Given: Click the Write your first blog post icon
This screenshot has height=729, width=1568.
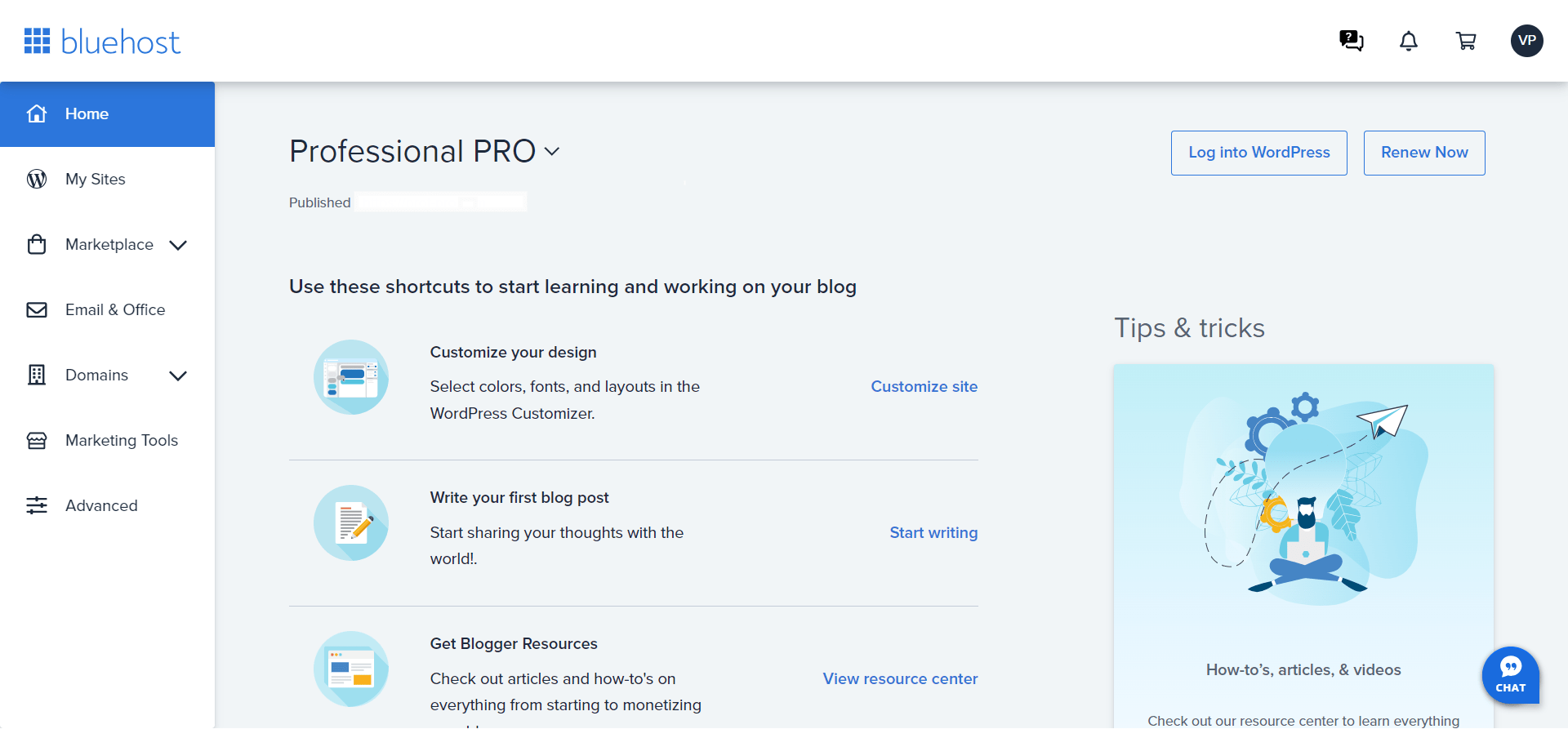Looking at the screenshot, I should 351,523.
